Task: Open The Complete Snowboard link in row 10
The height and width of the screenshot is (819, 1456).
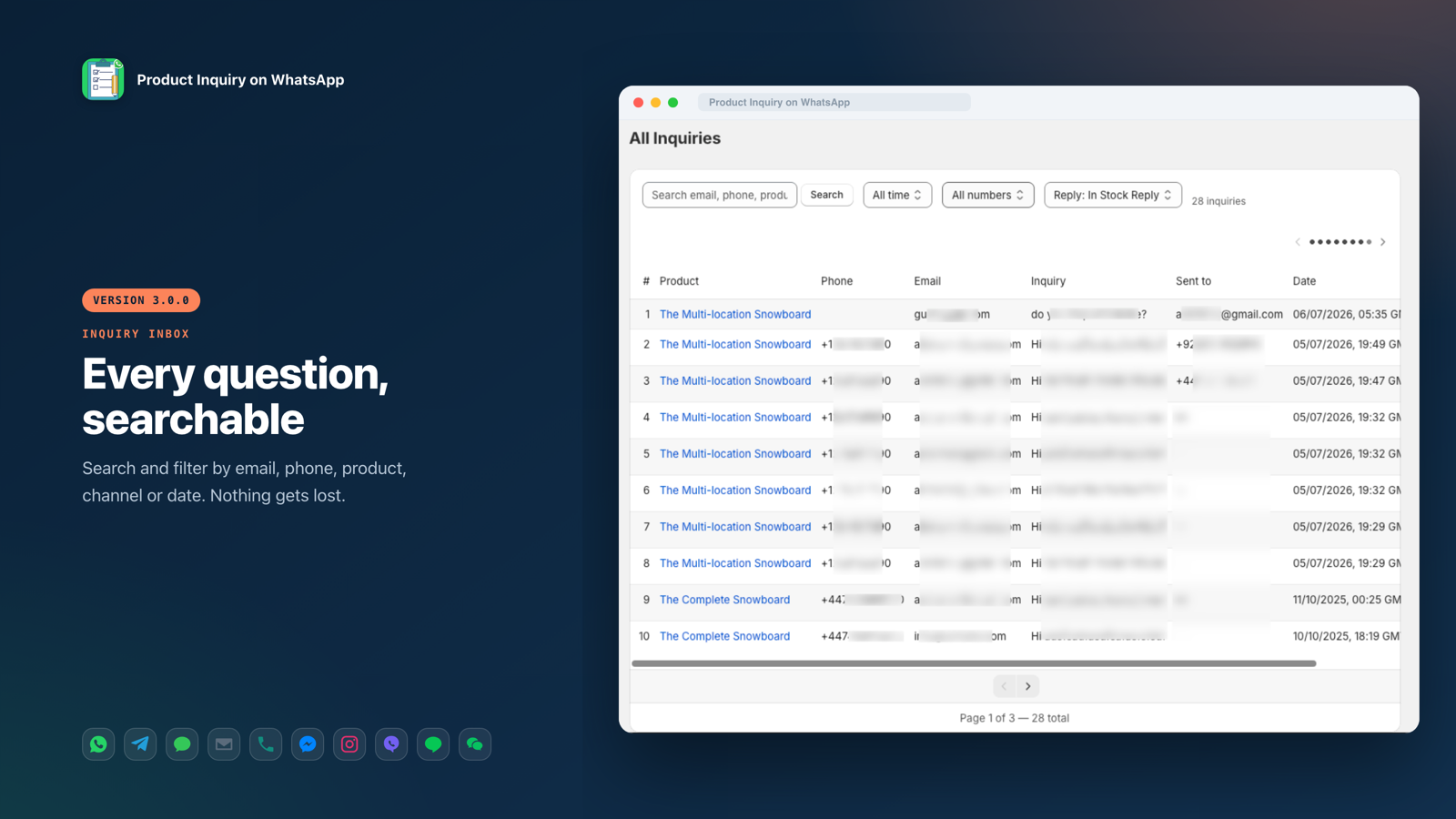Action: [724, 636]
